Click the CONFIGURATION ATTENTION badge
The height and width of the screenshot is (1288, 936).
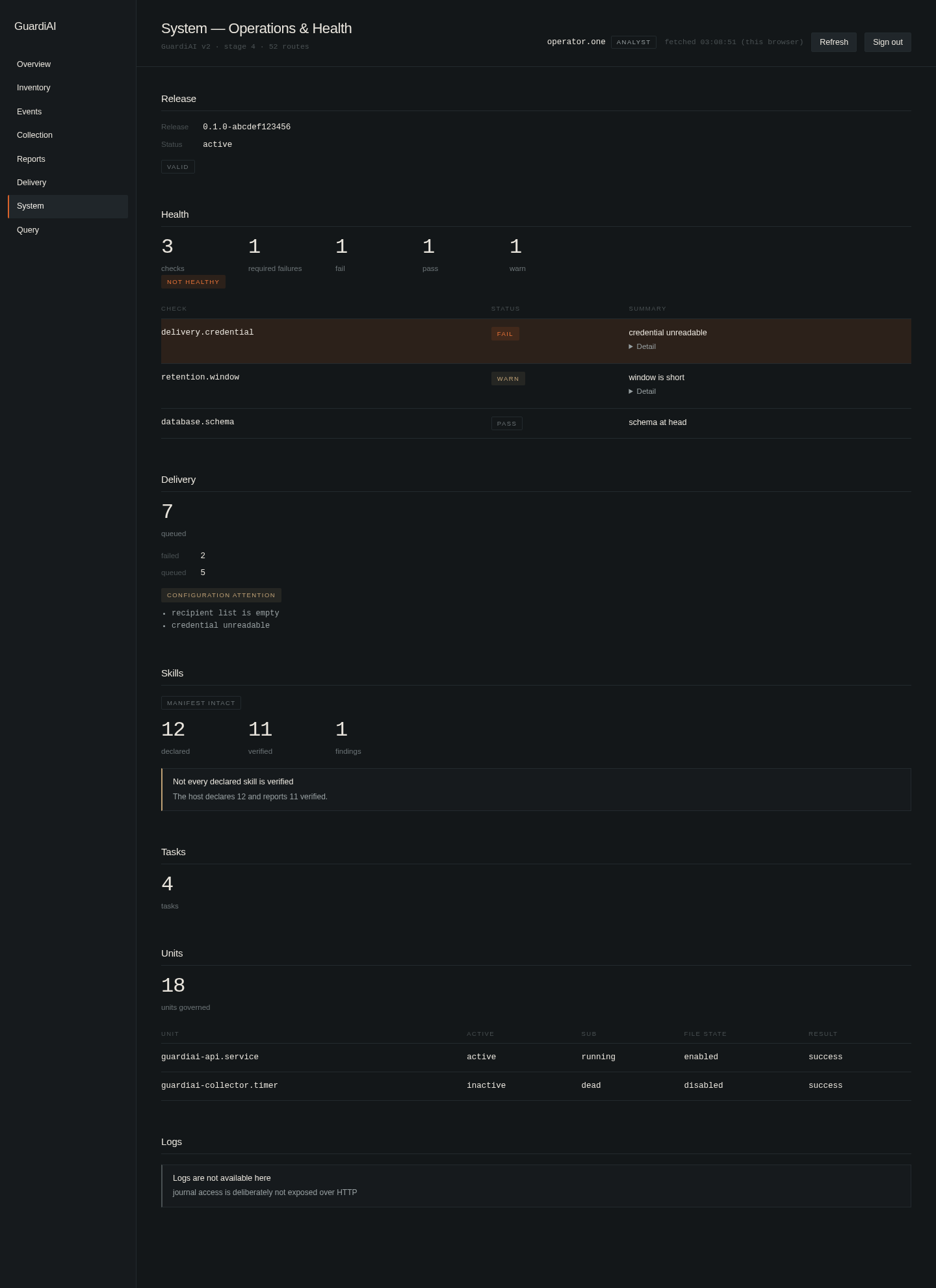pos(221,595)
